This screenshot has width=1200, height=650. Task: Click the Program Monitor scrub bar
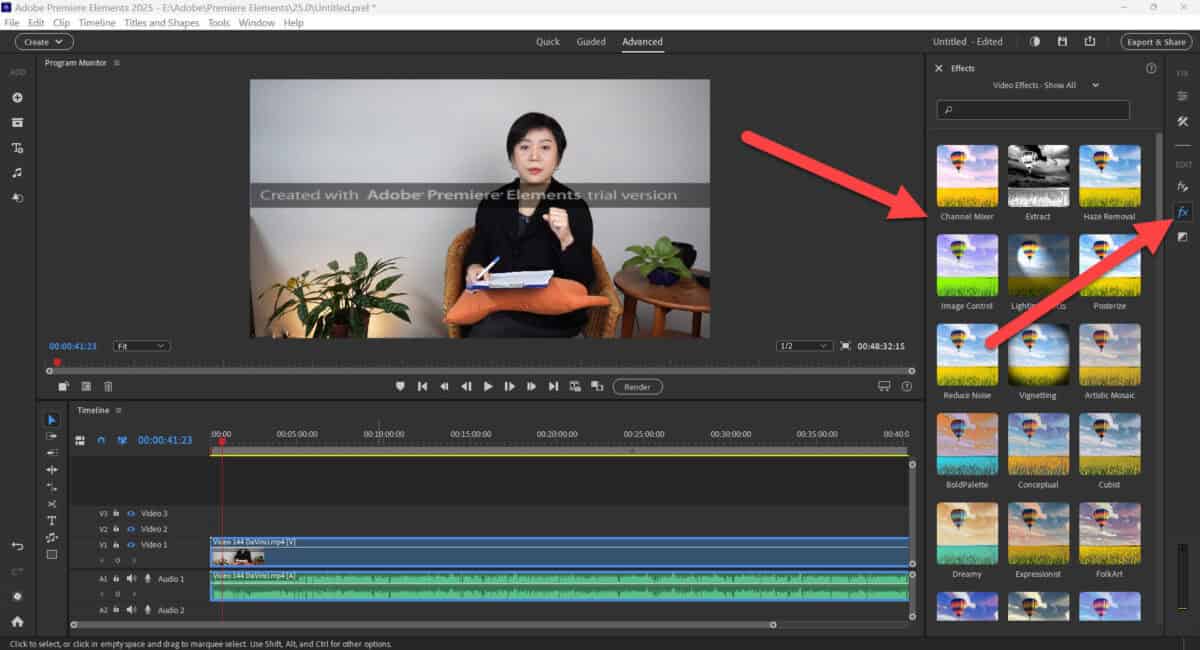pyautogui.click(x=481, y=370)
